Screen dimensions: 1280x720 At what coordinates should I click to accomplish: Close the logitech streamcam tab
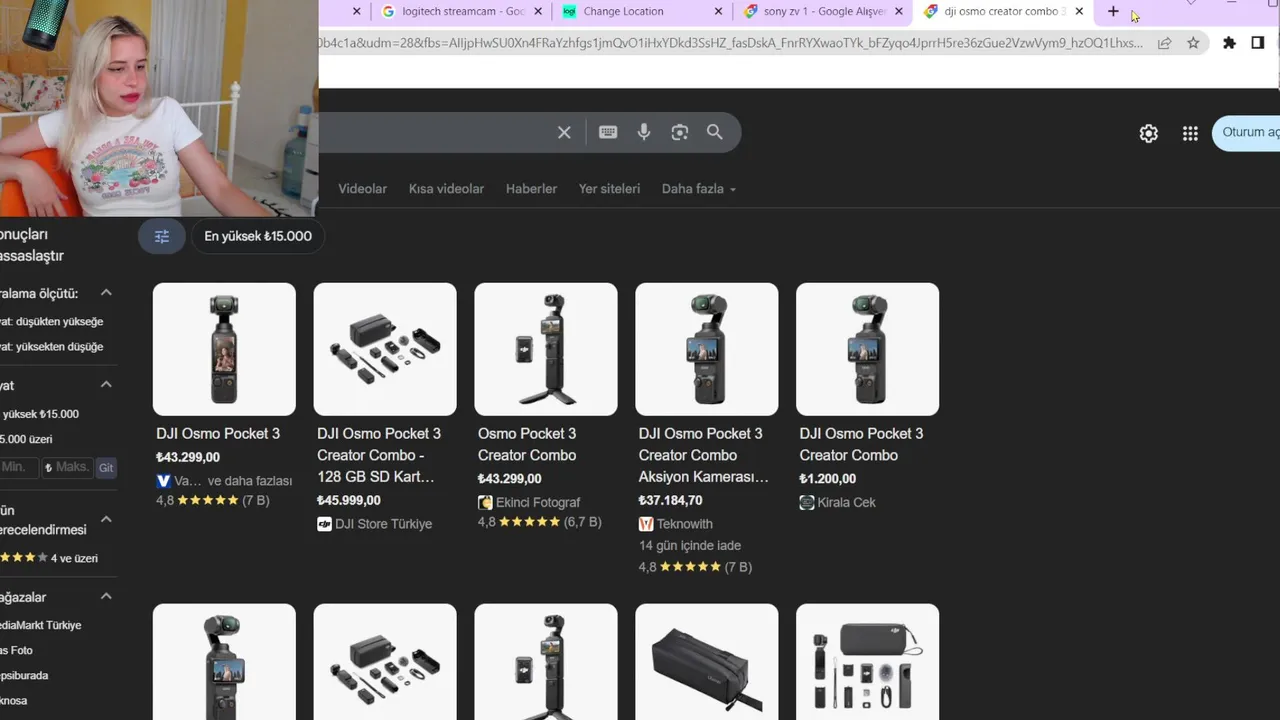click(539, 11)
